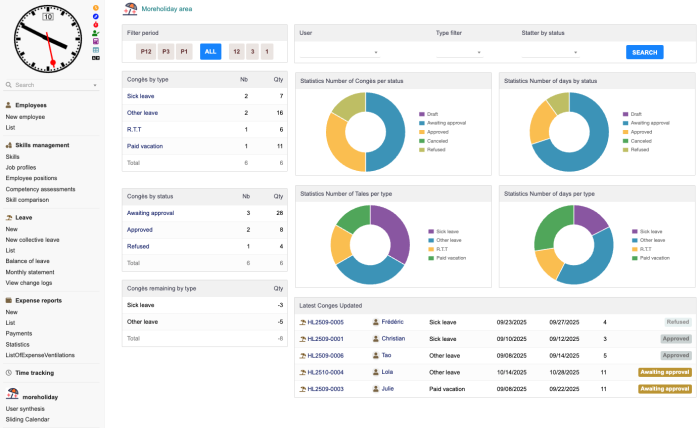Activate the ALL period filter
Screen dimensions: 700x428
coord(210,51)
